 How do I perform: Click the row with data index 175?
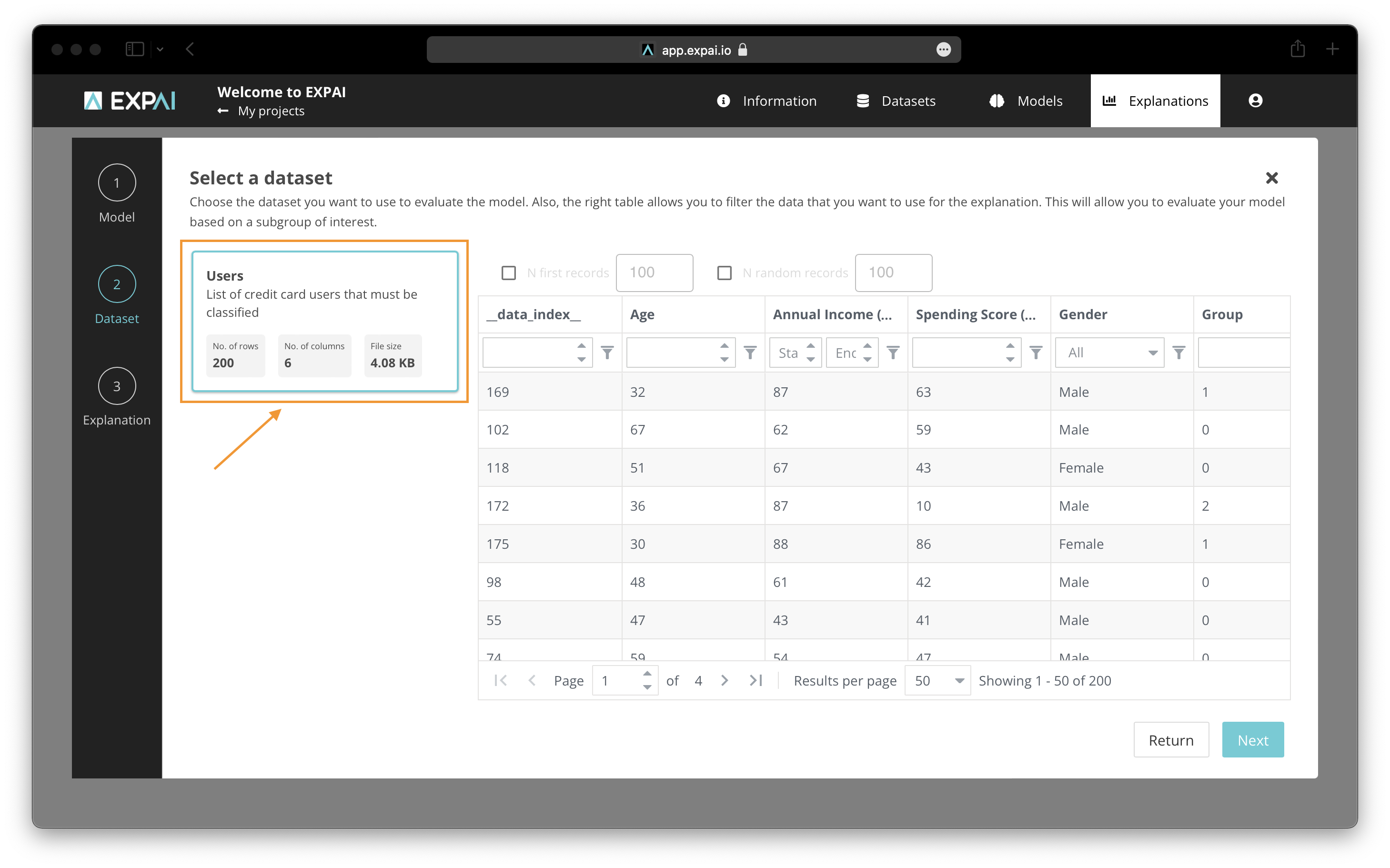pyautogui.click(x=884, y=544)
